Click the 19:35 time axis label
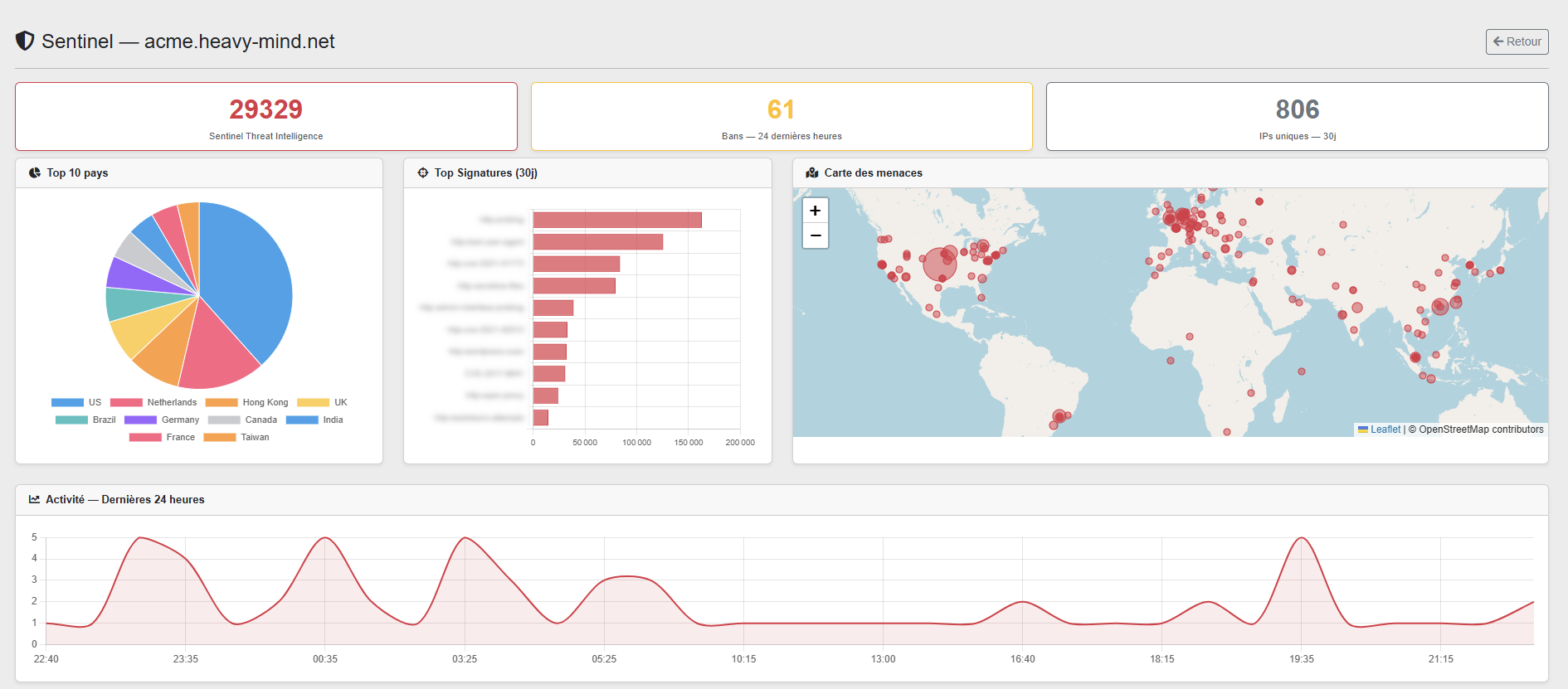Viewport: 1568px width, 689px height. 1302,659
